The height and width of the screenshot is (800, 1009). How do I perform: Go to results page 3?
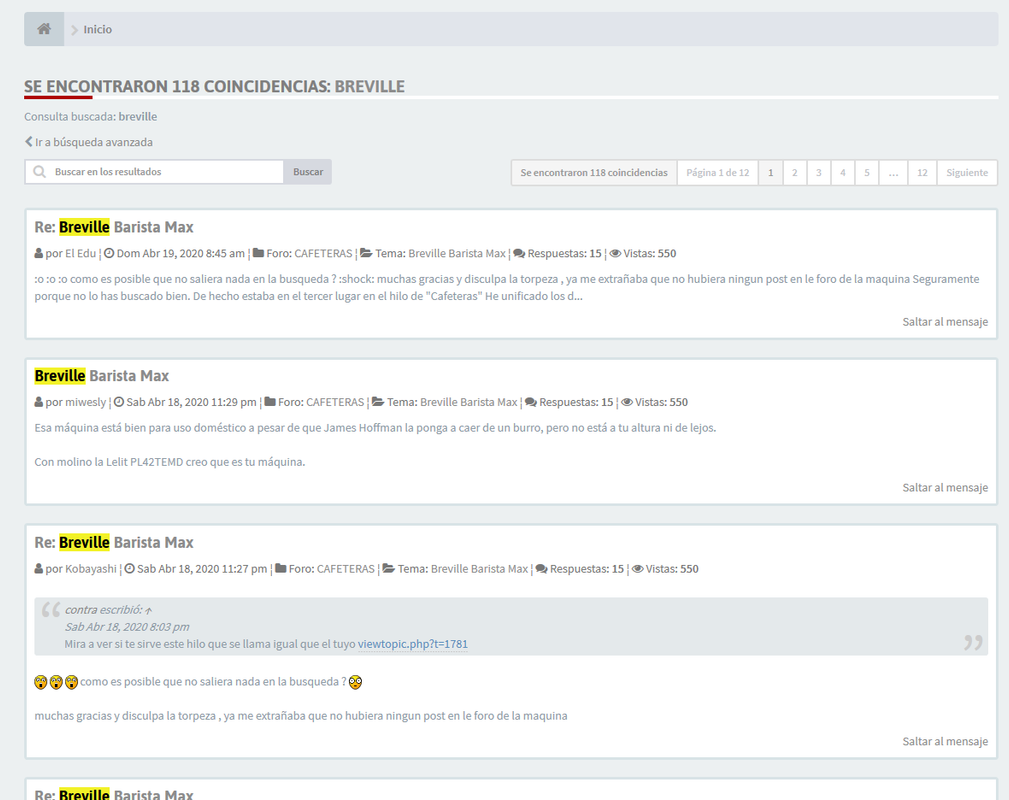[x=819, y=172]
